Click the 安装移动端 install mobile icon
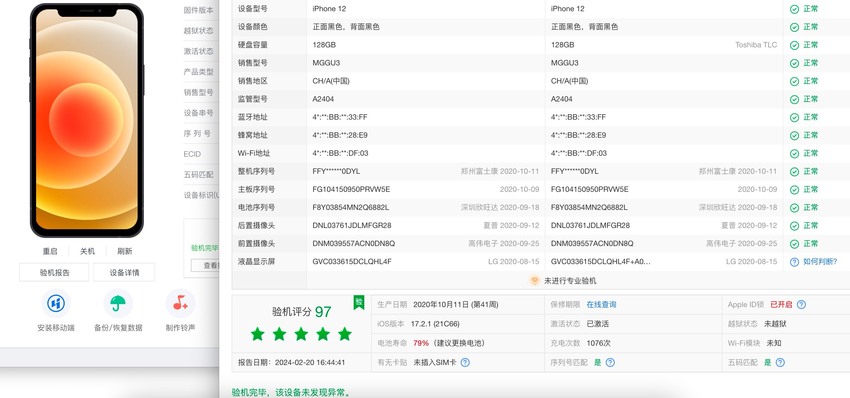Image resolution: width=850 pixels, height=398 pixels. [56, 303]
